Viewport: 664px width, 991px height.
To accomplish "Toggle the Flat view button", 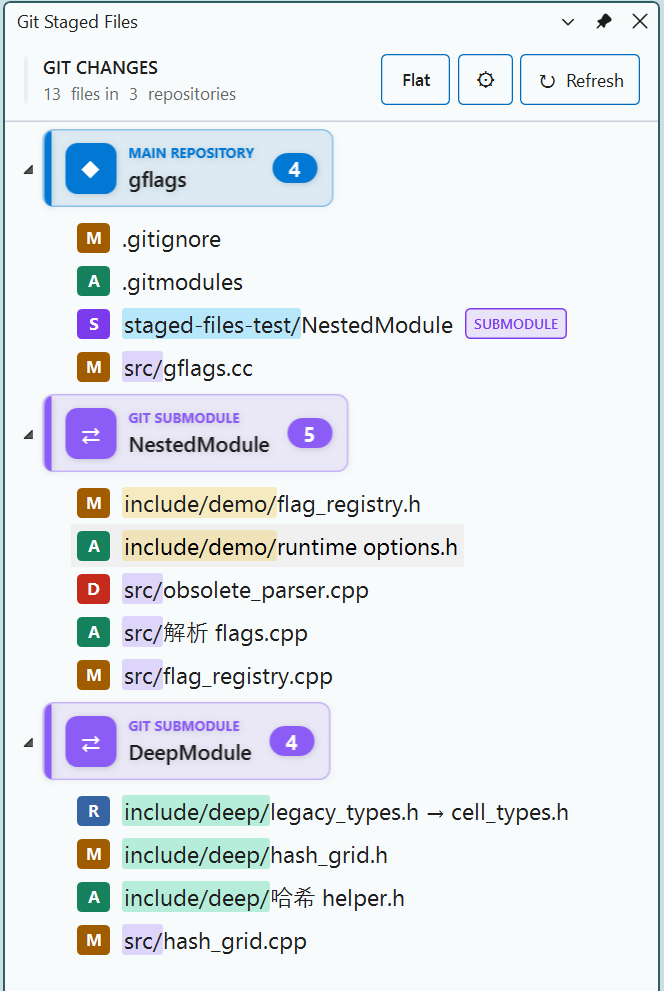I will point(416,80).
